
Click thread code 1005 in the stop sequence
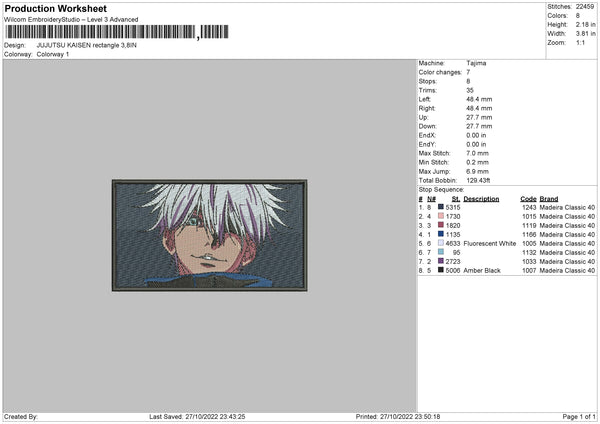click(x=529, y=243)
